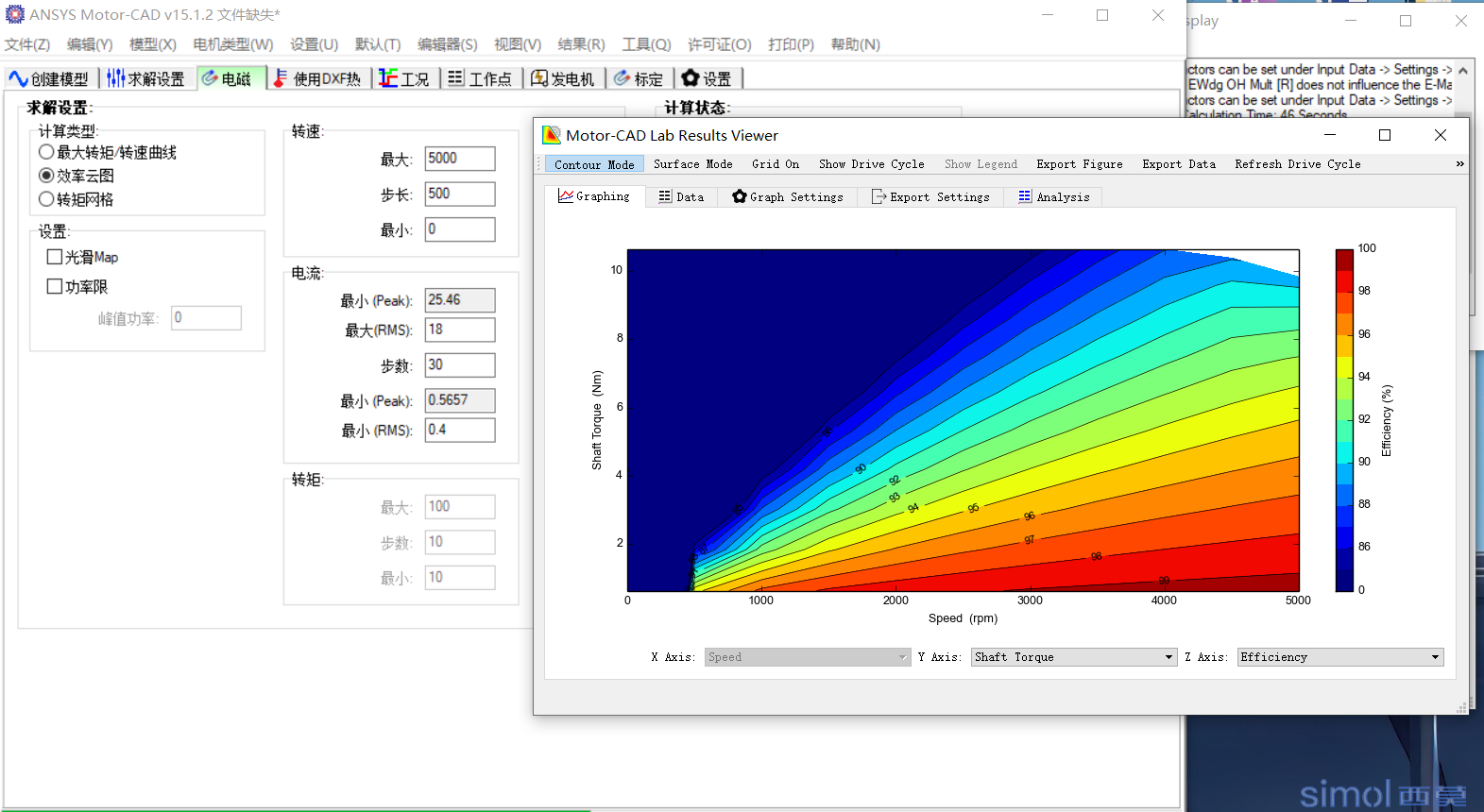Click Refresh Drive Cycle button

coord(1297,164)
